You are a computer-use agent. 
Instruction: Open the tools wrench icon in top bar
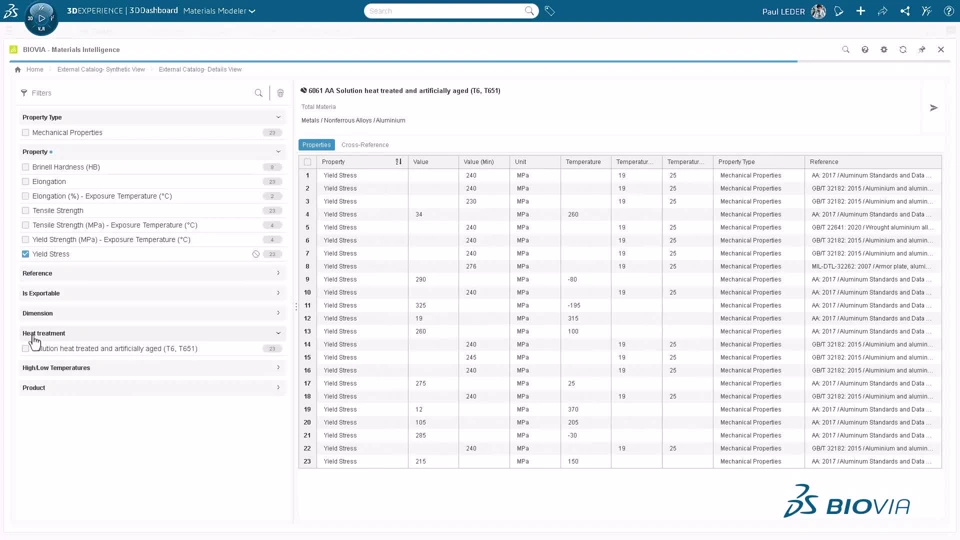(926, 11)
